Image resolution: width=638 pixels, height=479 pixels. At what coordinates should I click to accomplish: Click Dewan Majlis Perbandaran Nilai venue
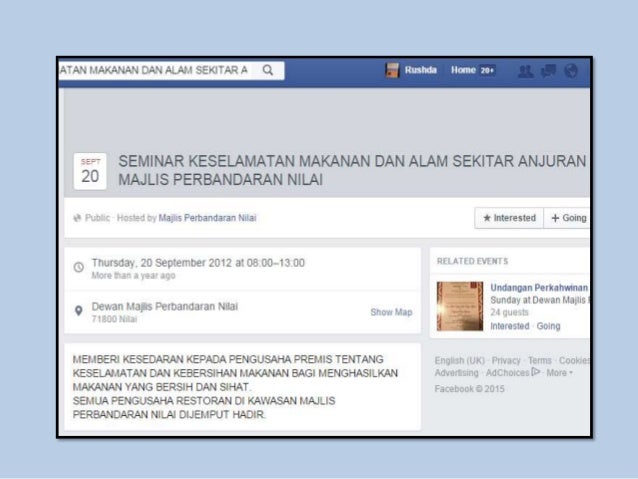[x=164, y=306]
